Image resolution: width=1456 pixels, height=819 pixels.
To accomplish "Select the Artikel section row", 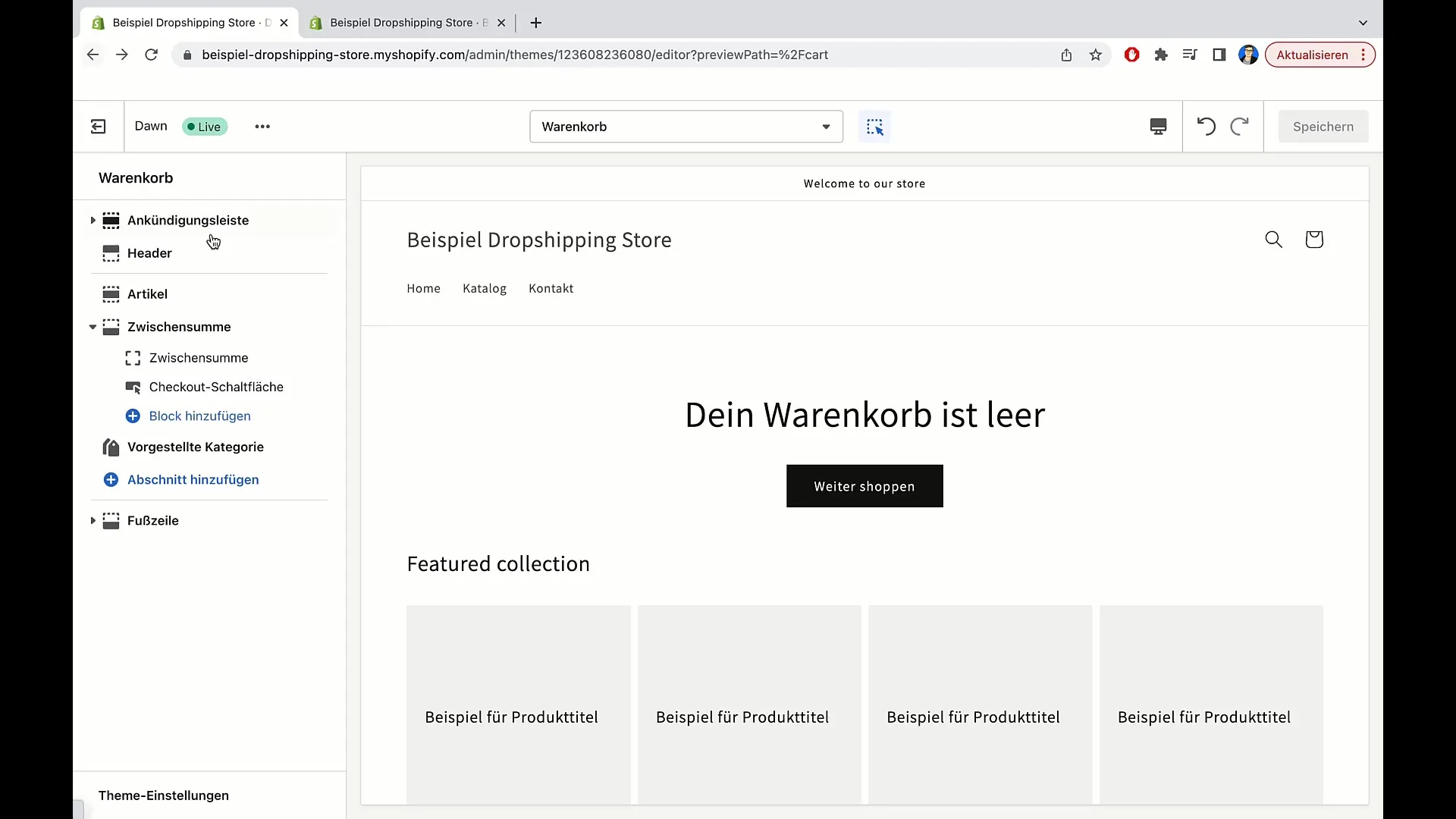I will pyautogui.click(x=211, y=294).
